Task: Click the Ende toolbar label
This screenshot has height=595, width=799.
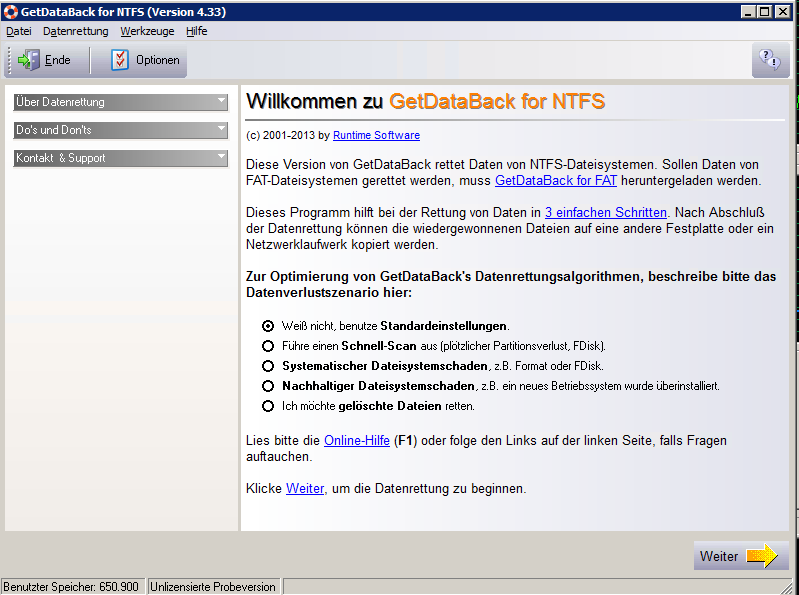Action: 58,60
